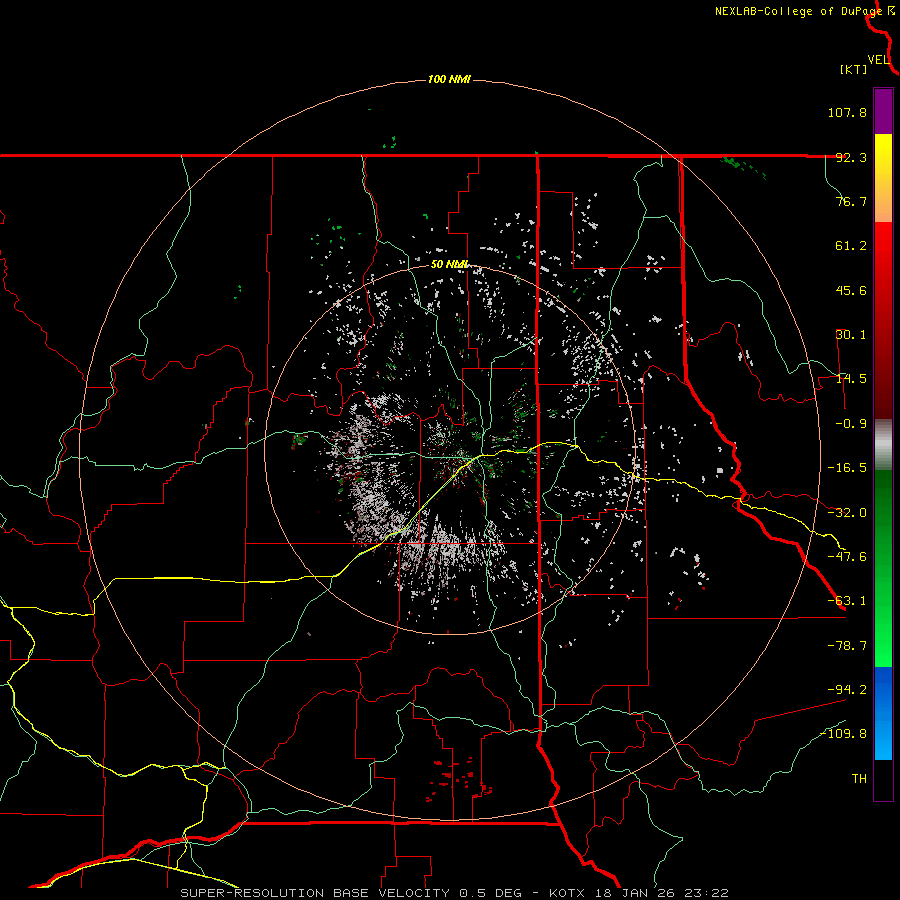Click the Super-Resolution Base Velocity caption
This screenshot has height=900, width=900.
455,893
